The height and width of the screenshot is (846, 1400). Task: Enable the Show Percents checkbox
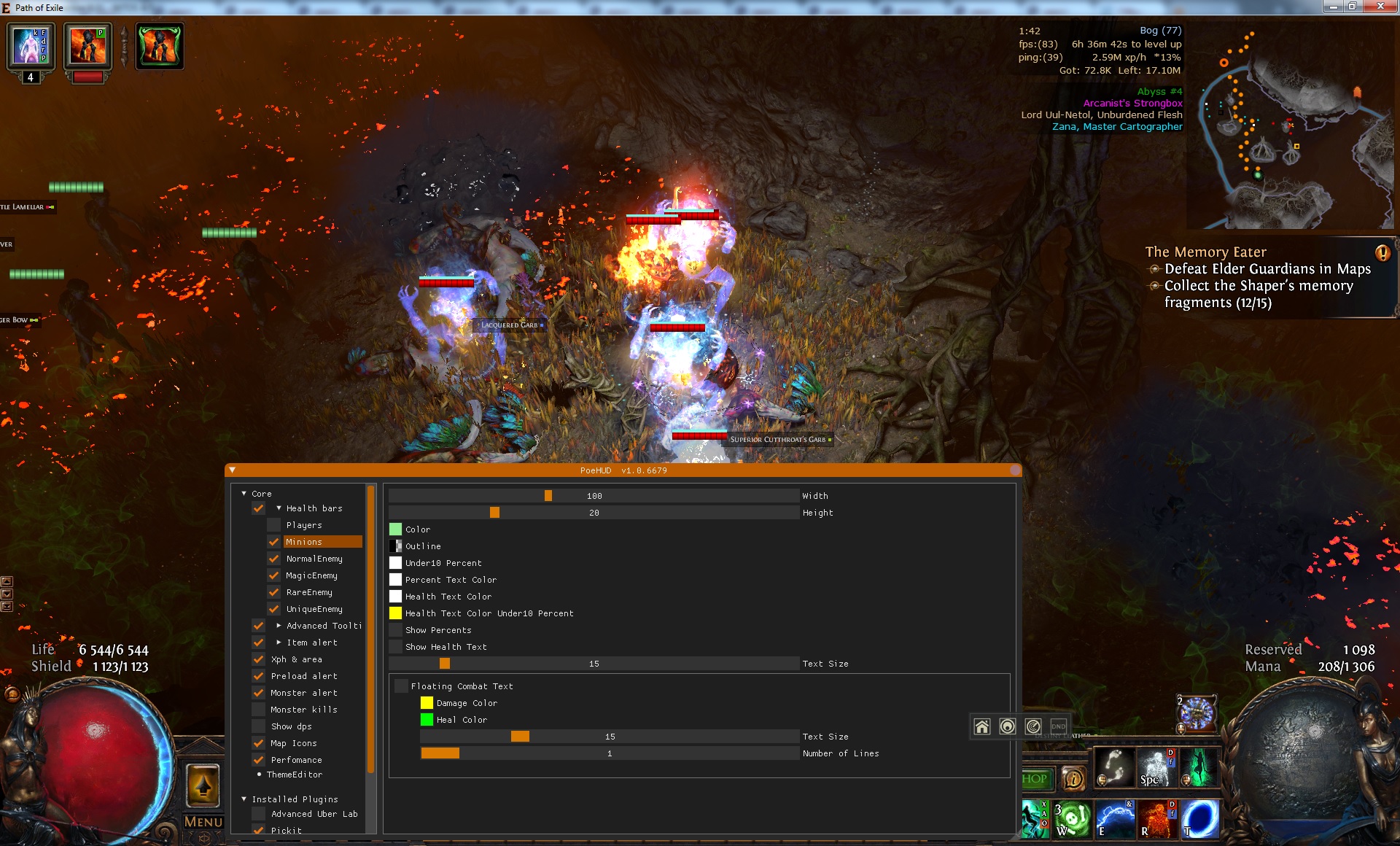point(395,630)
